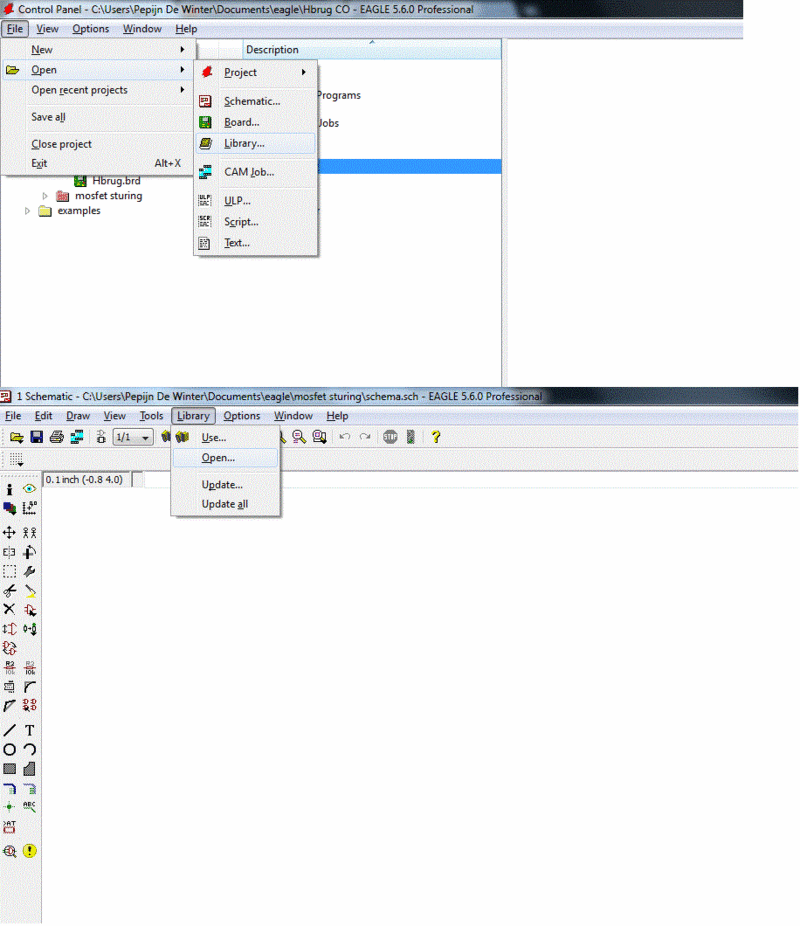Select the Bus tool
800x926 pixels.
point(9,788)
